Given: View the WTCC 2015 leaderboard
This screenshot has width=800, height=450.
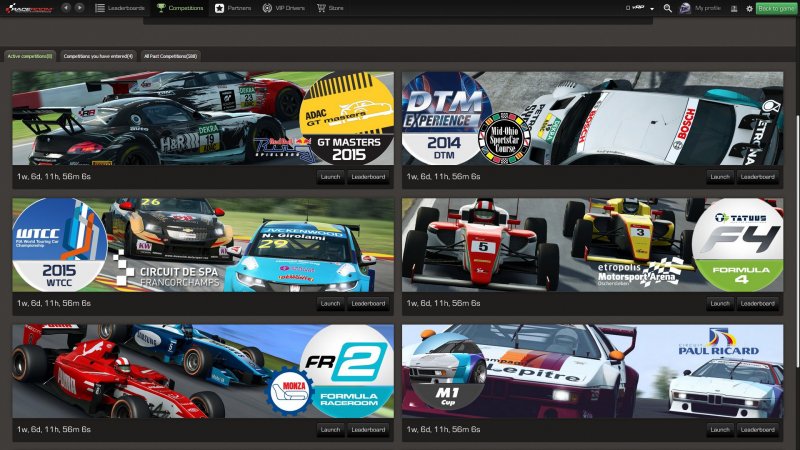Looking at the screenshot, I should pyautogui.click(x=368, y=303).
